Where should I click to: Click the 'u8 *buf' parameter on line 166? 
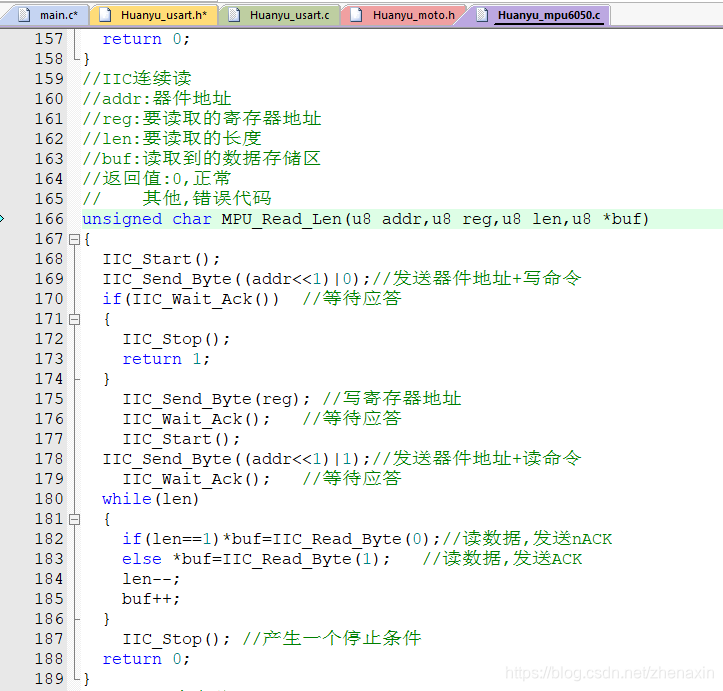pyautogui.click(x=606, y=219)
